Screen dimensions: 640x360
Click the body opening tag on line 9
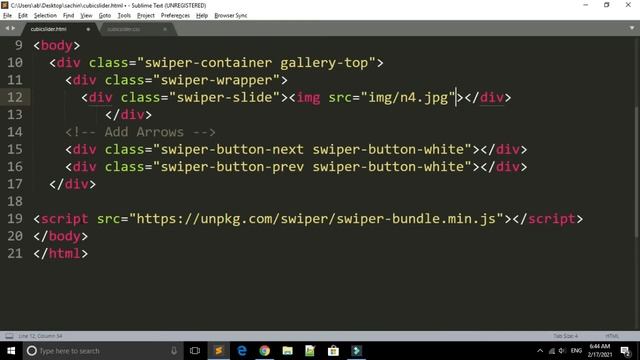[57, 45]
